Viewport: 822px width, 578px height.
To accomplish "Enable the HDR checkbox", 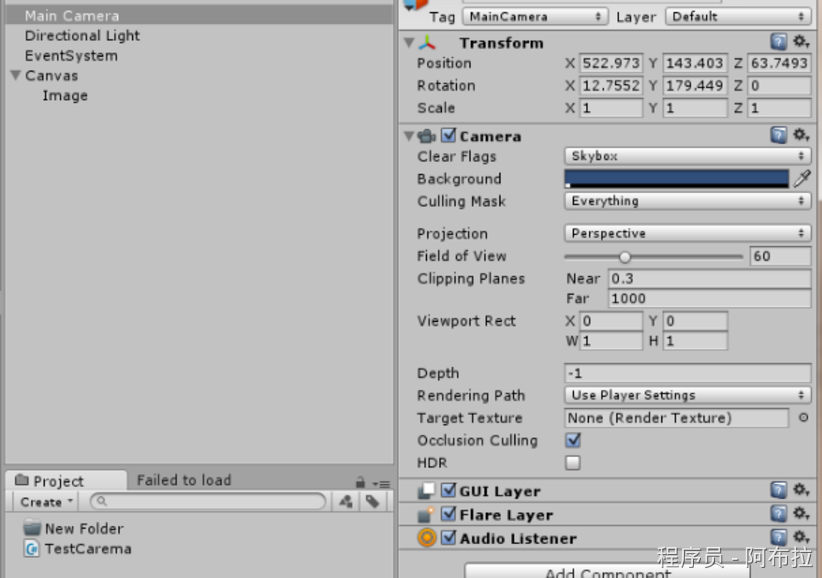I will (x=573, y=463).
